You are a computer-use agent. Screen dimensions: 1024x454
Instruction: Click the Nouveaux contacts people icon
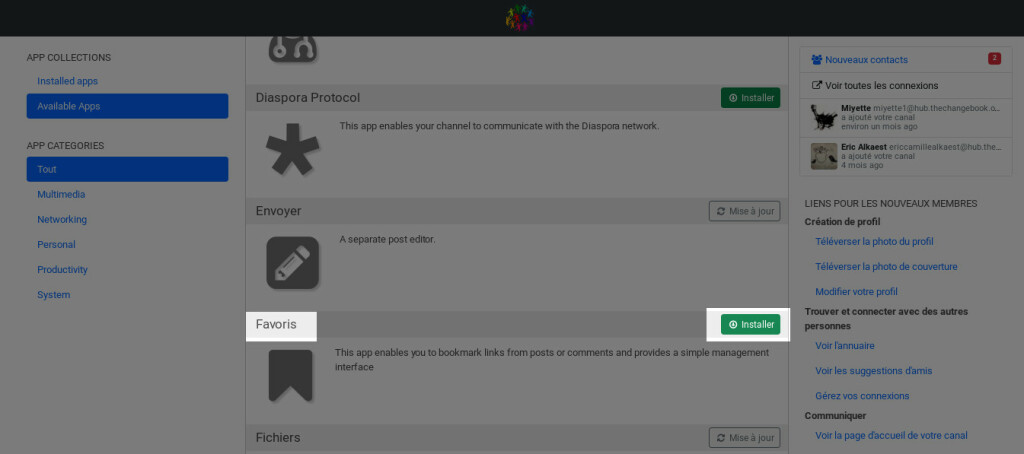[x=816, y=59]
